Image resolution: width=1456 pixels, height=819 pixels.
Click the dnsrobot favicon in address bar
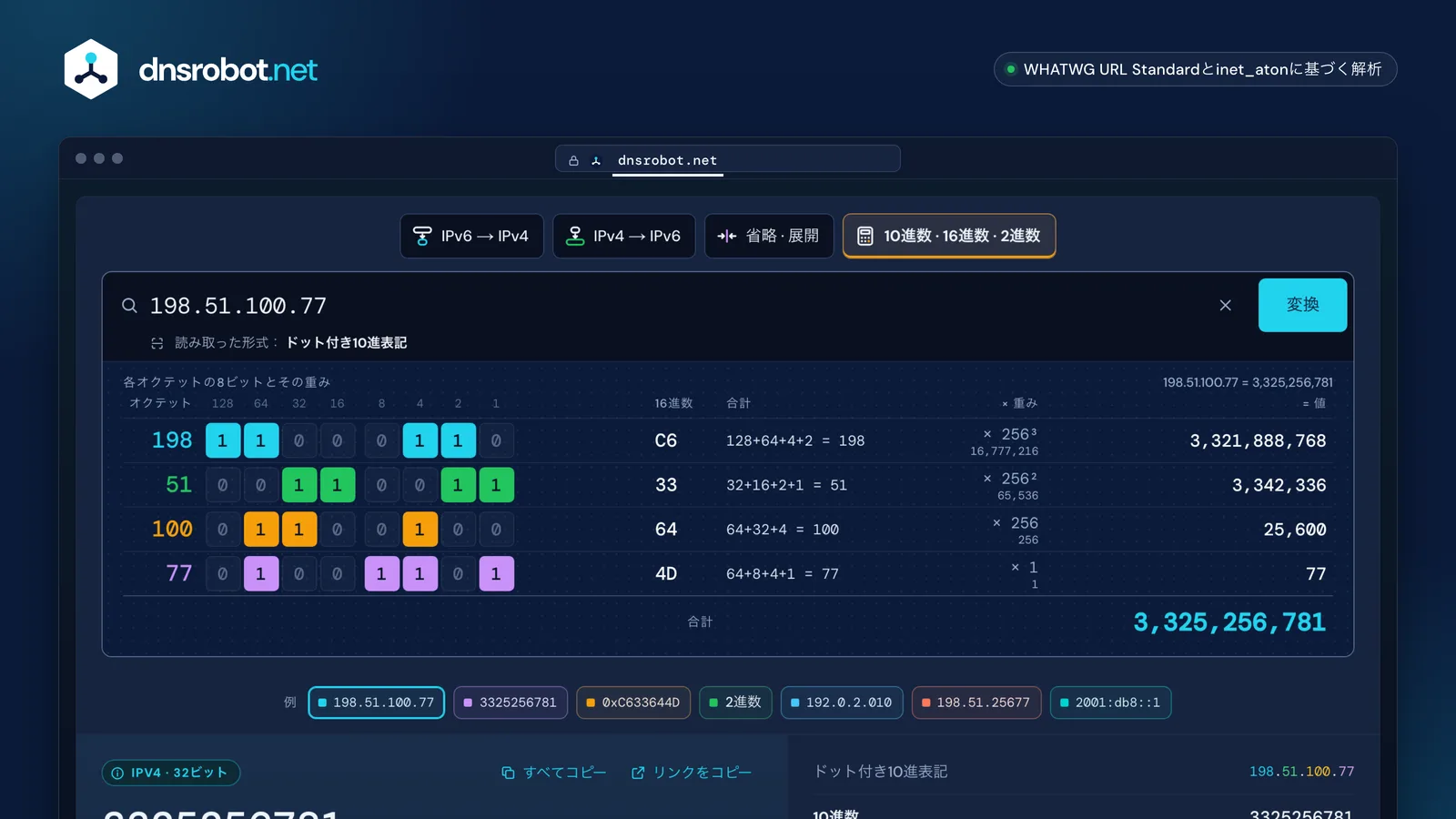pos(596,160)
